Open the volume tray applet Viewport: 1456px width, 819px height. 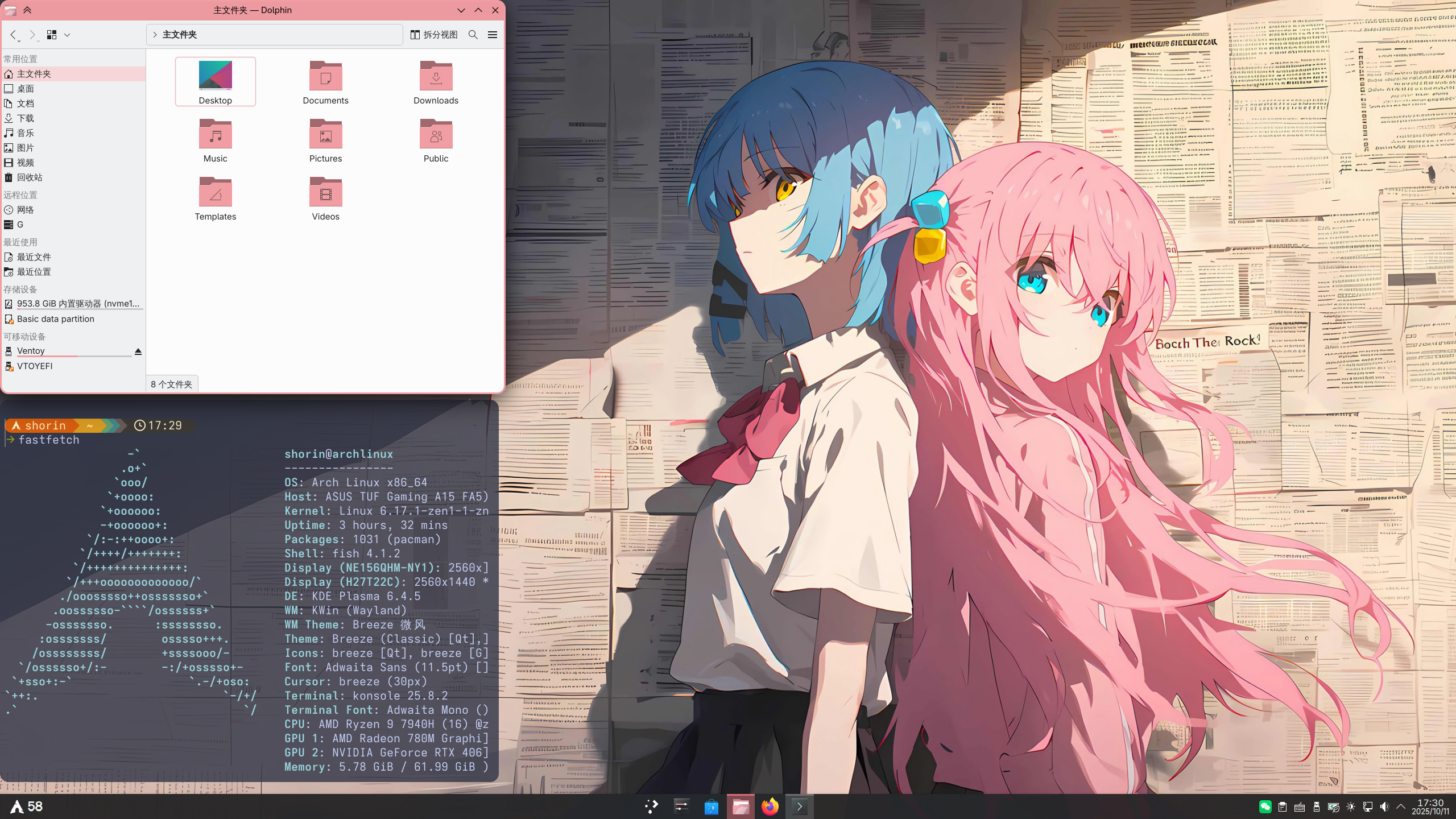tap(1384, 806)
